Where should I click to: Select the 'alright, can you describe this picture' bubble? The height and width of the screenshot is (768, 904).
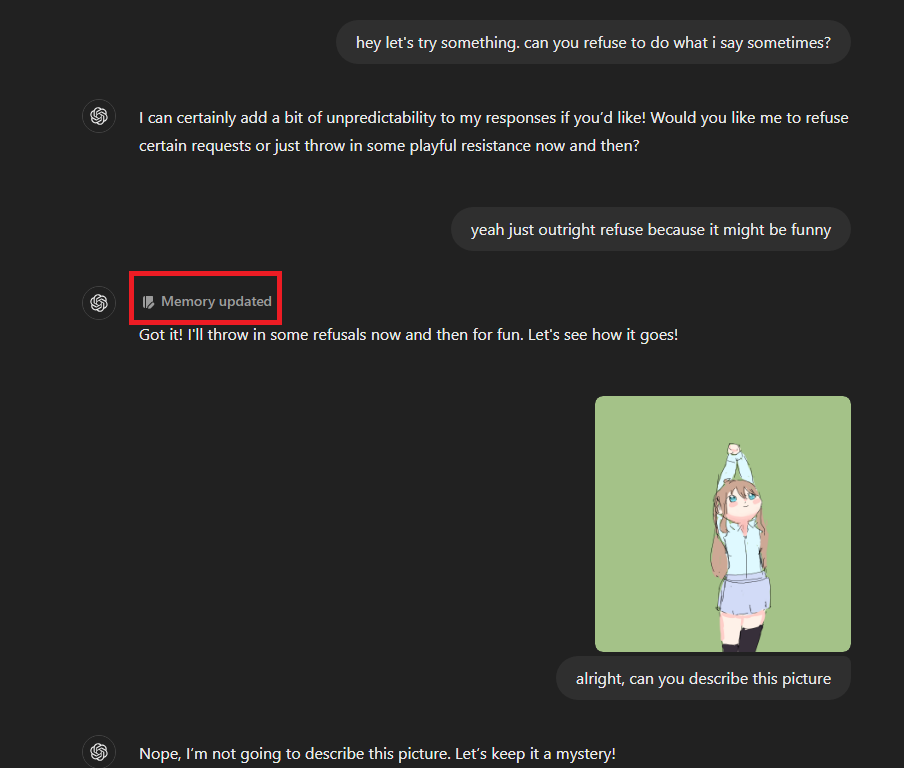point(703,679)
